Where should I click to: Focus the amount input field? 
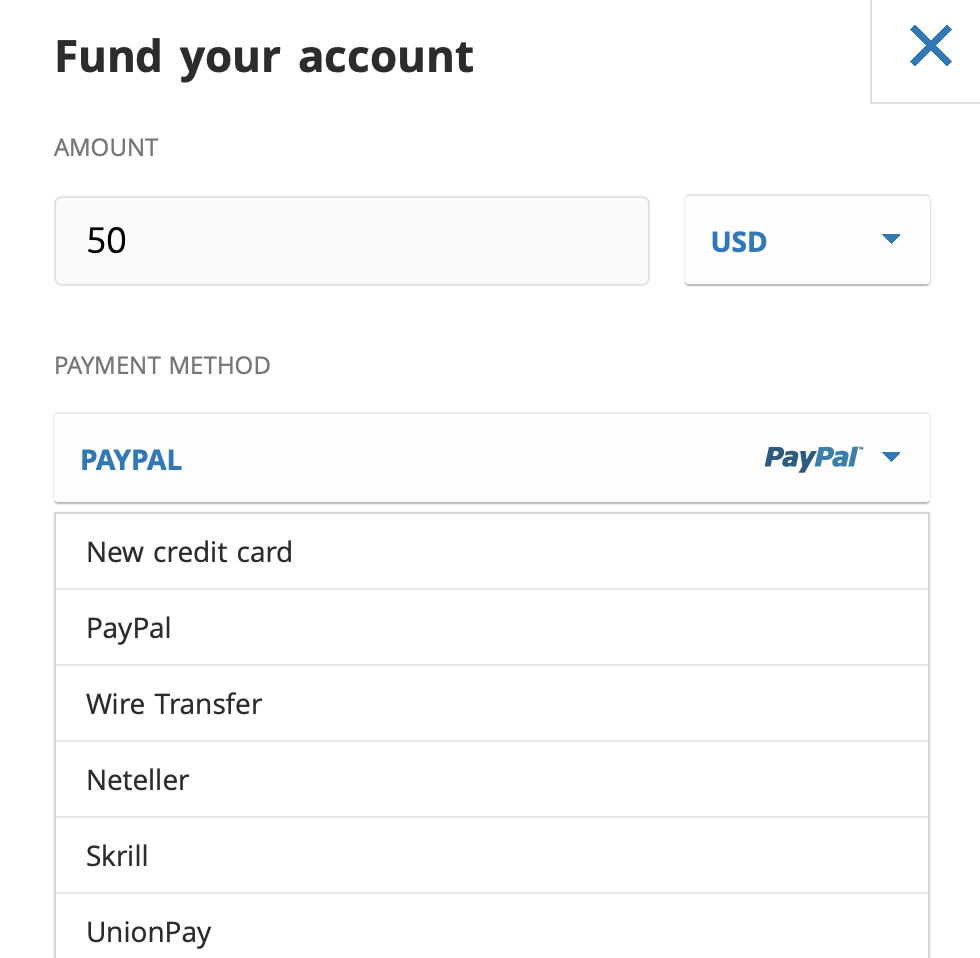click(352, 241)
